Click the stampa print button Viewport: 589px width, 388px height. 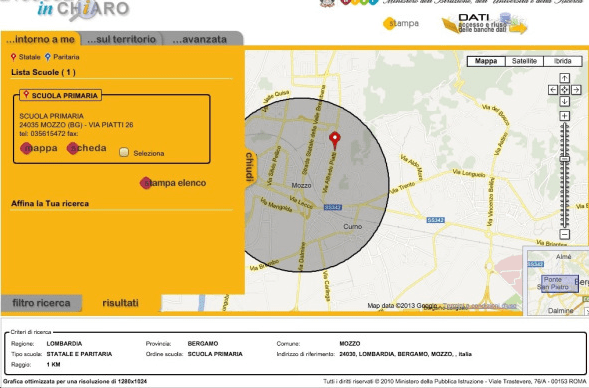(401, 23)
